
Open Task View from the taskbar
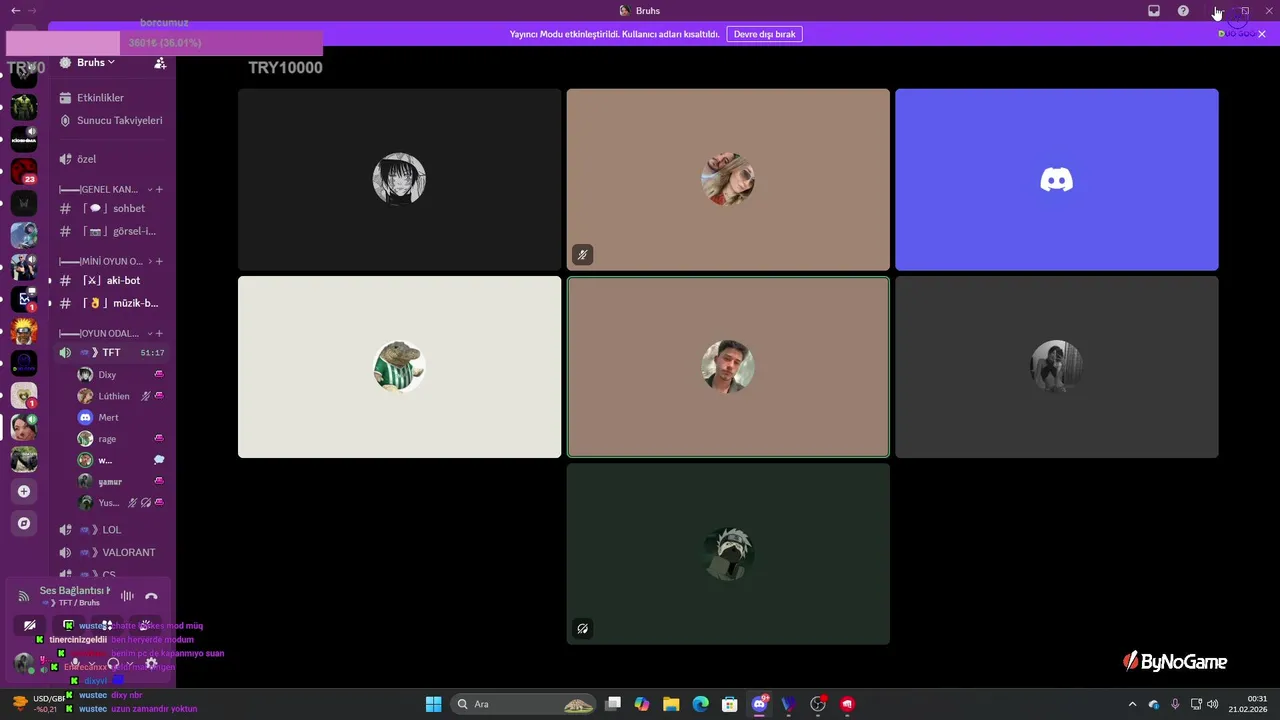pos(613,704)
